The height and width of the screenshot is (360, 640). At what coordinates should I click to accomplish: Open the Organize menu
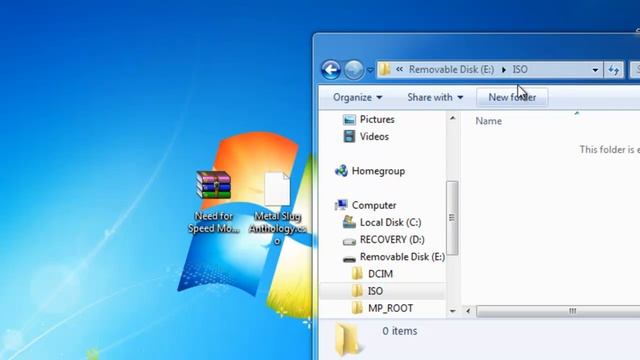pyautogui.click(x=358, y=98)
